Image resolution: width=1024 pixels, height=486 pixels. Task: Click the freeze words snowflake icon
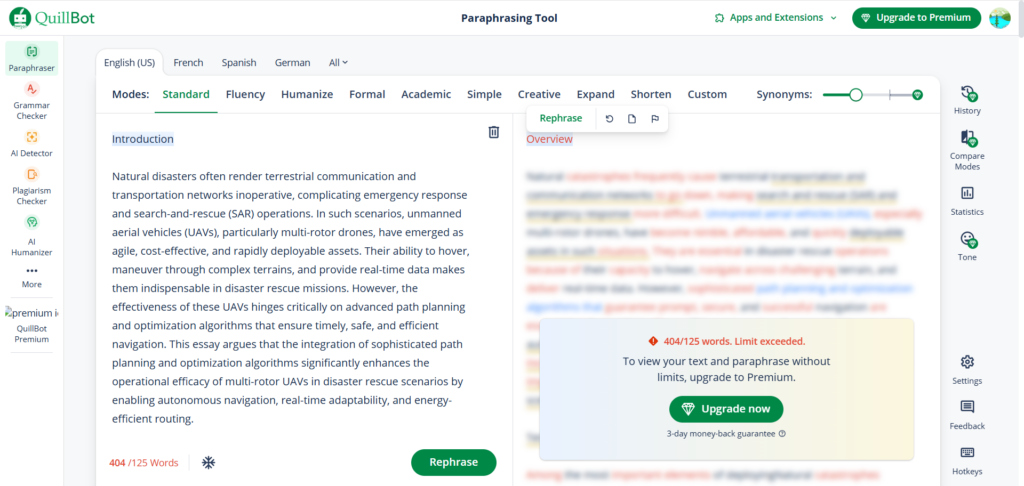click(208, 462)
